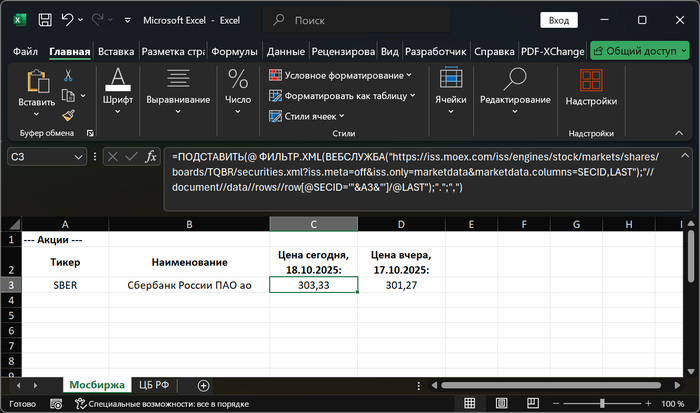Image resolution: width=700 pixels, height=413 pixels.
Task: Open the Шрифт font group
Action: click(118, 92)
